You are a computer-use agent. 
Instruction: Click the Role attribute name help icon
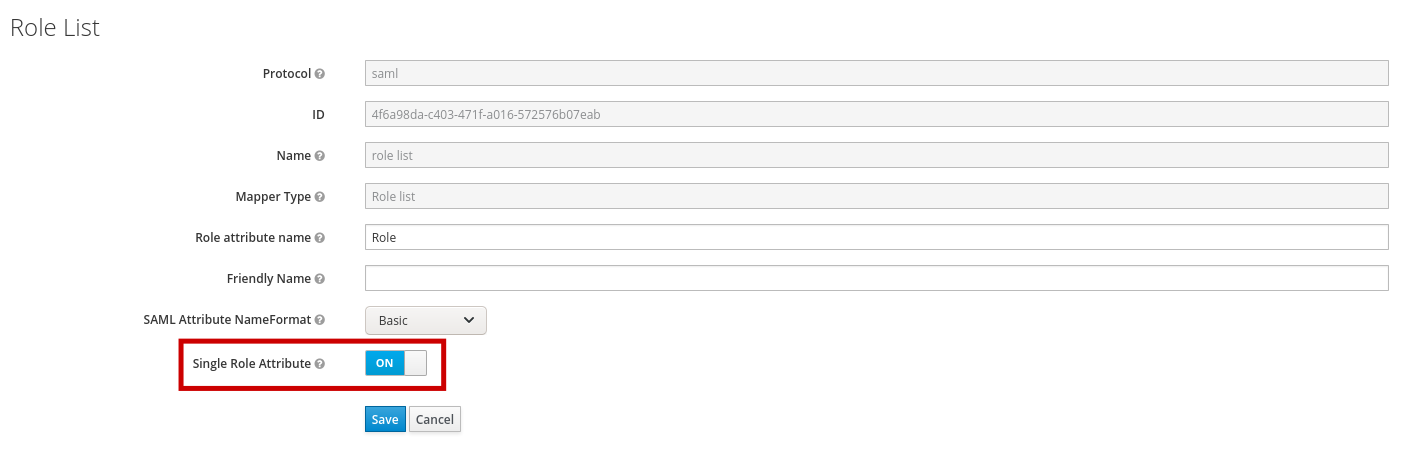[320, 238]
